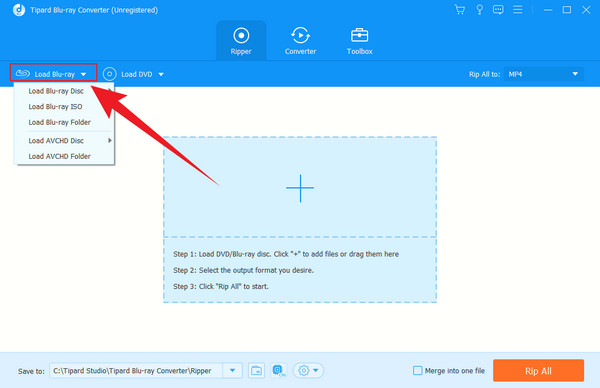Click the Tipard app logo icon
Screen dimensions: 600x388
[x=19, y=10]
